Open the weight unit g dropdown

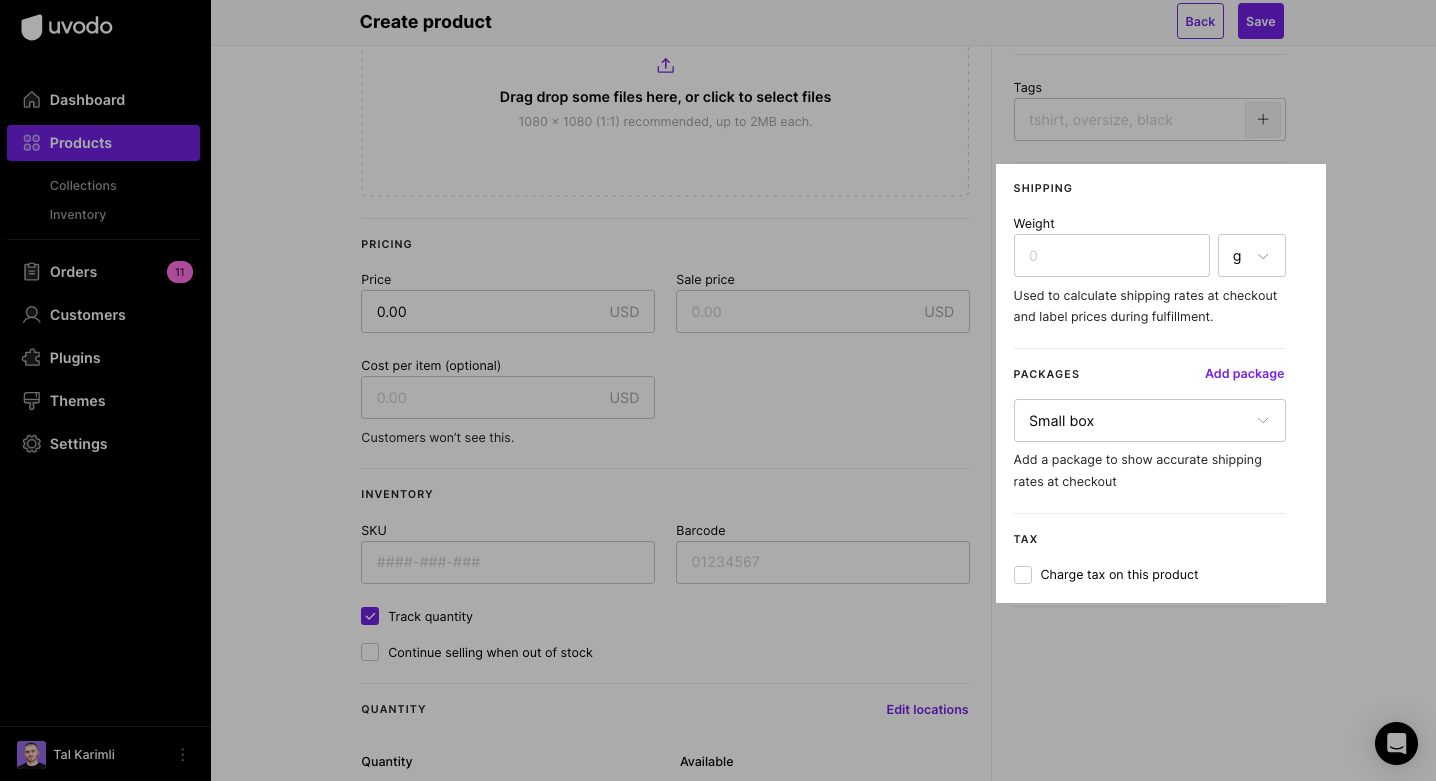1252,256
